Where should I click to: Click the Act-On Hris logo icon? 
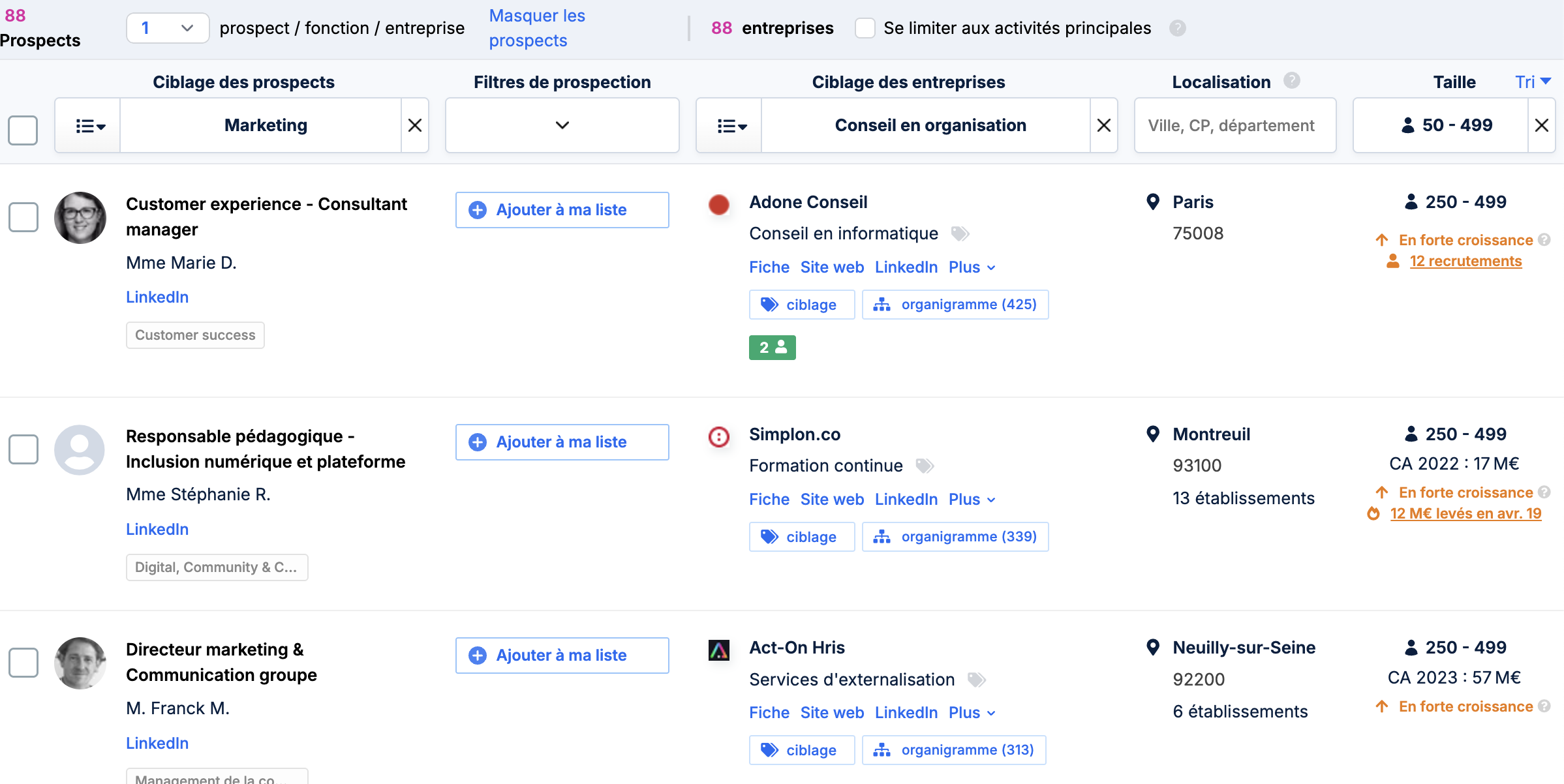[719, 650]
